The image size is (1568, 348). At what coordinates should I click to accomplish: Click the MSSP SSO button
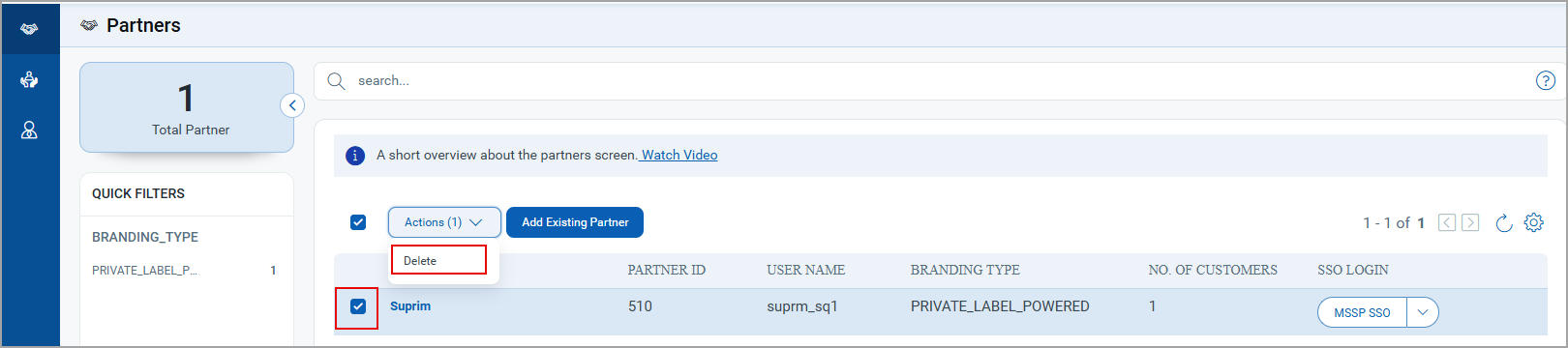[1362, 312]
